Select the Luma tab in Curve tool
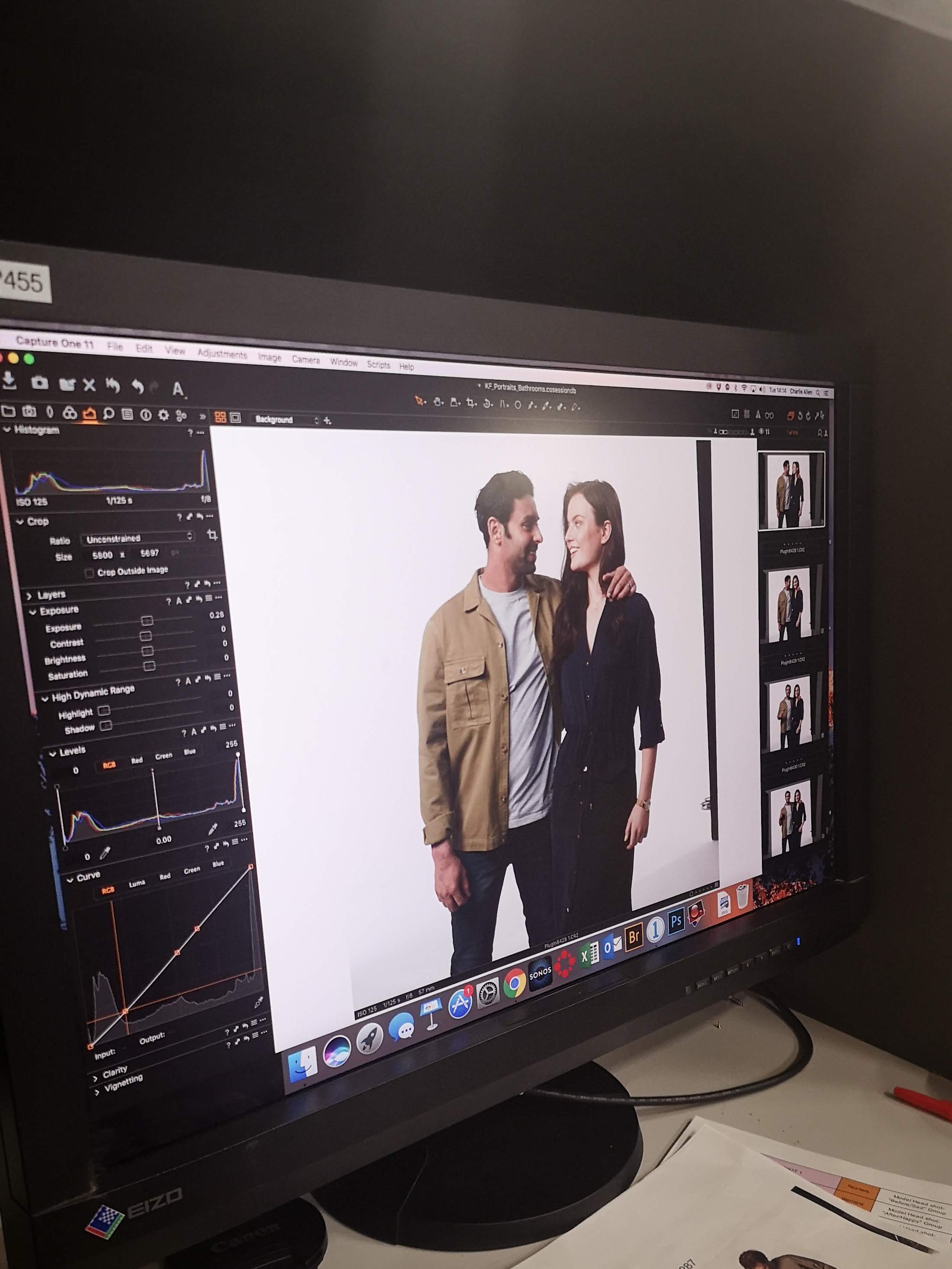This screenshot has height=1269, width=952. click(137, 884)
